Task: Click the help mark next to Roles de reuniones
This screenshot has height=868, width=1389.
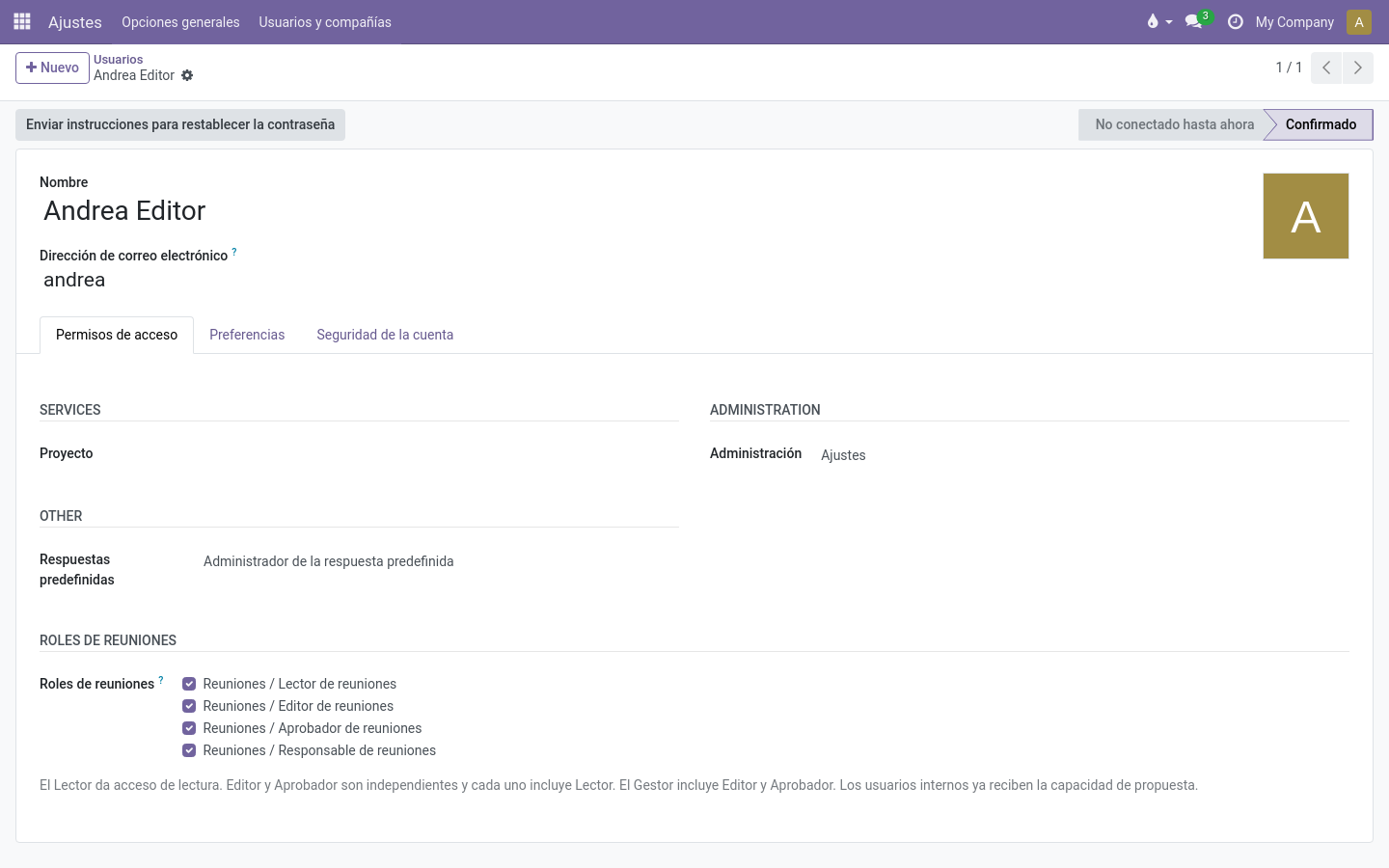Action: pyautogui.click(x=161, y=680)
